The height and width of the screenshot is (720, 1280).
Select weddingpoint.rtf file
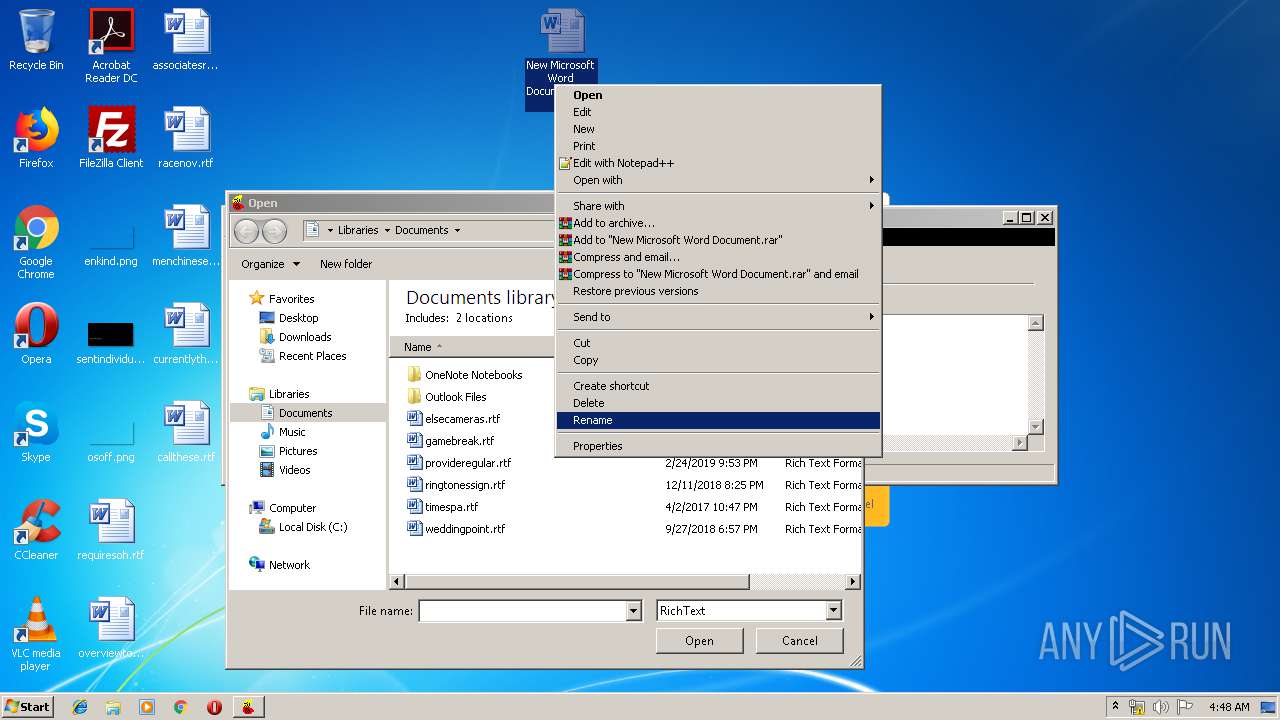tap(465, 529)
